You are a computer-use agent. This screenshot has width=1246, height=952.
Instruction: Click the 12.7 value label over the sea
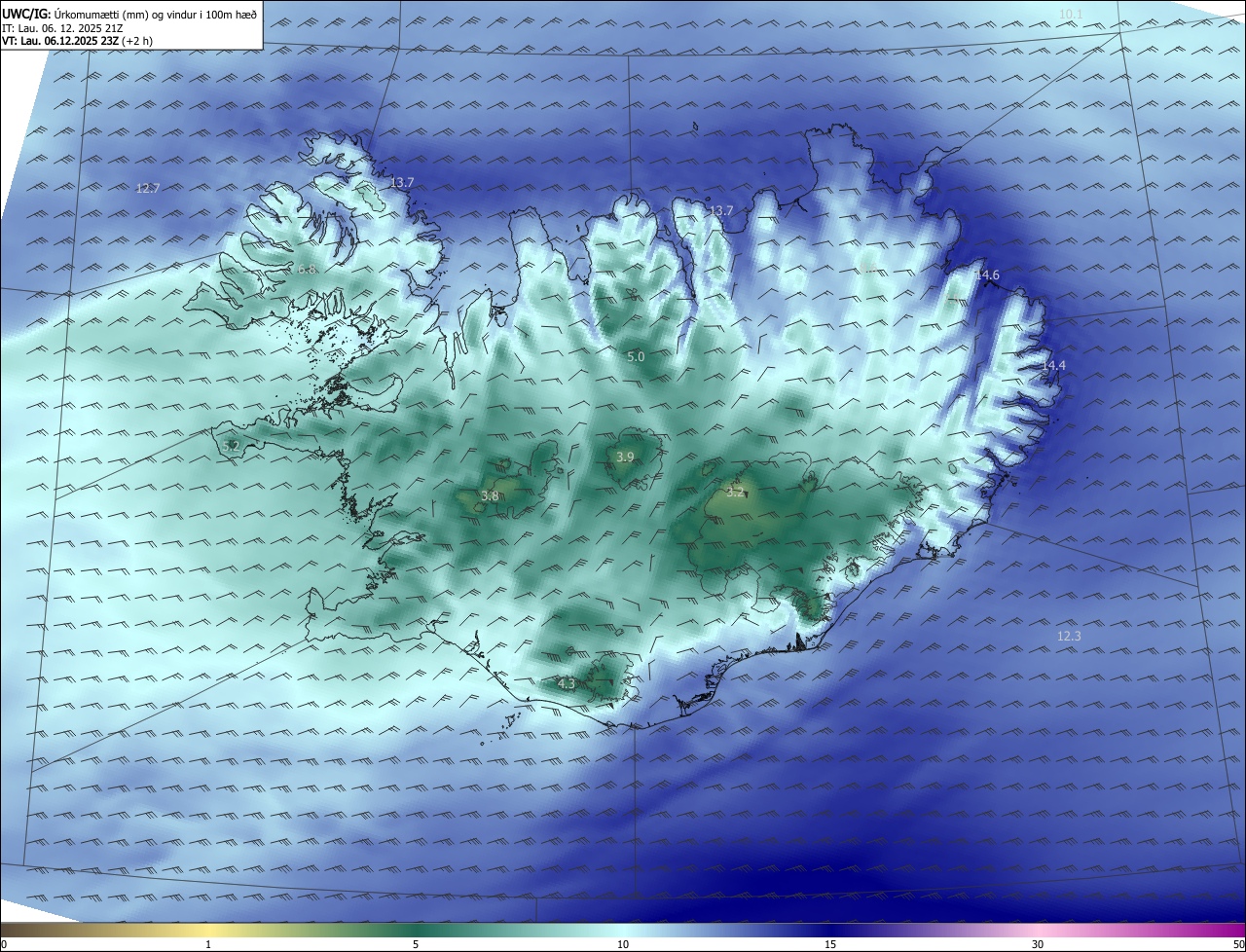(148, 188)
